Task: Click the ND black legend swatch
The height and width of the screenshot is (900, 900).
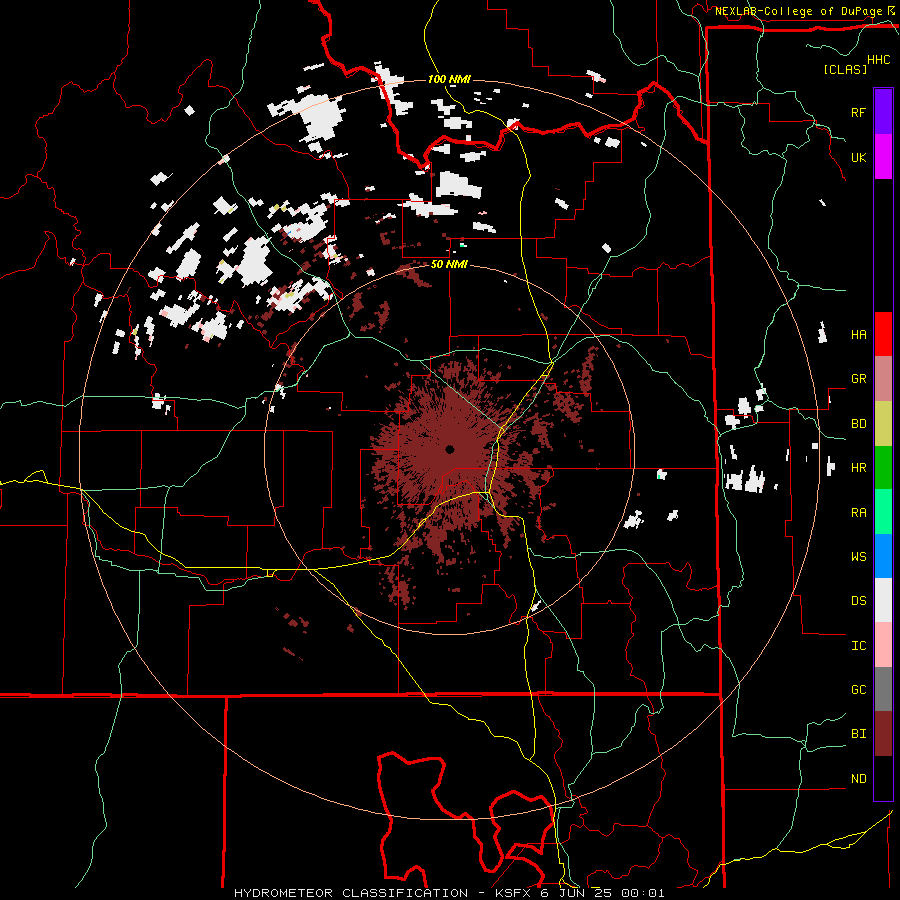Action: (x=883, y=778)
